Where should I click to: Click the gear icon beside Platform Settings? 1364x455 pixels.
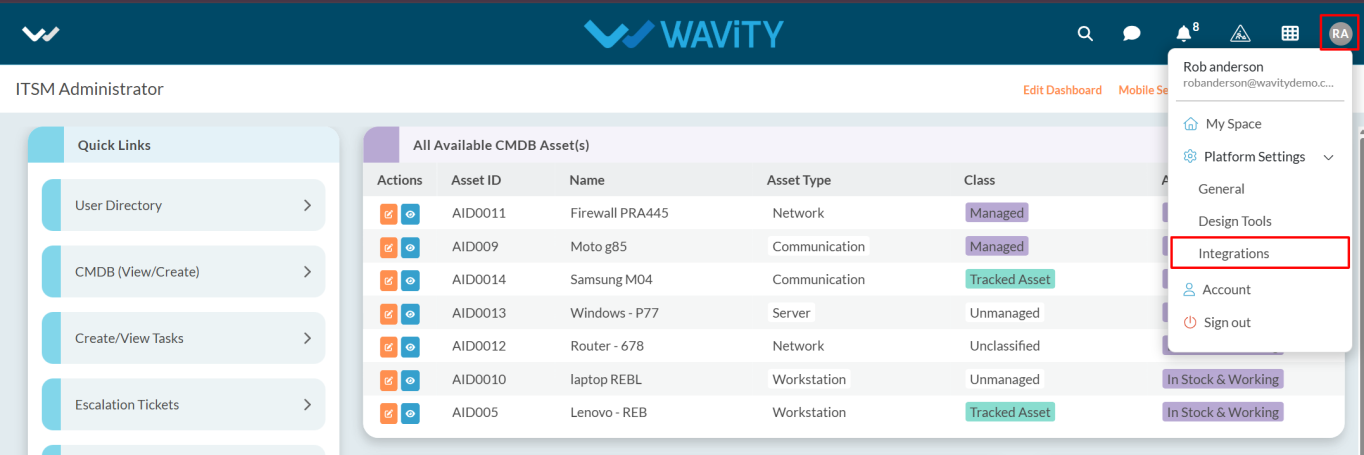1190,157
